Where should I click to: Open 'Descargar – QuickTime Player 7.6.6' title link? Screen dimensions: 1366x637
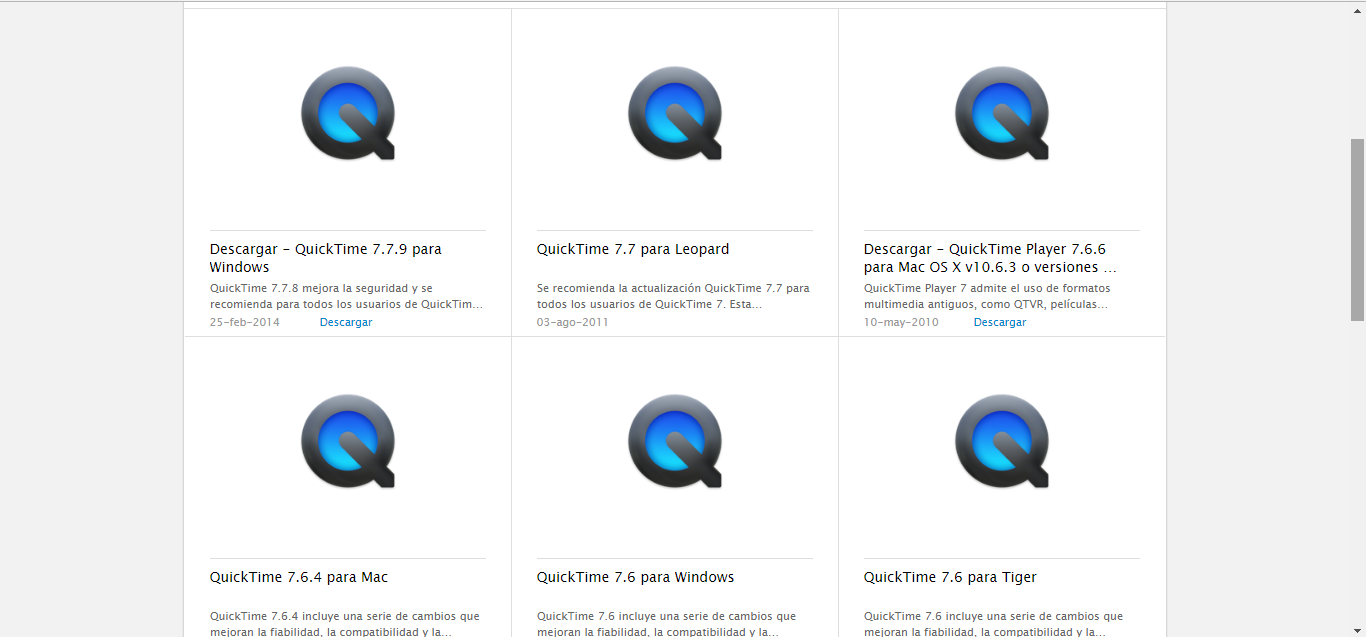pos(990,258)
